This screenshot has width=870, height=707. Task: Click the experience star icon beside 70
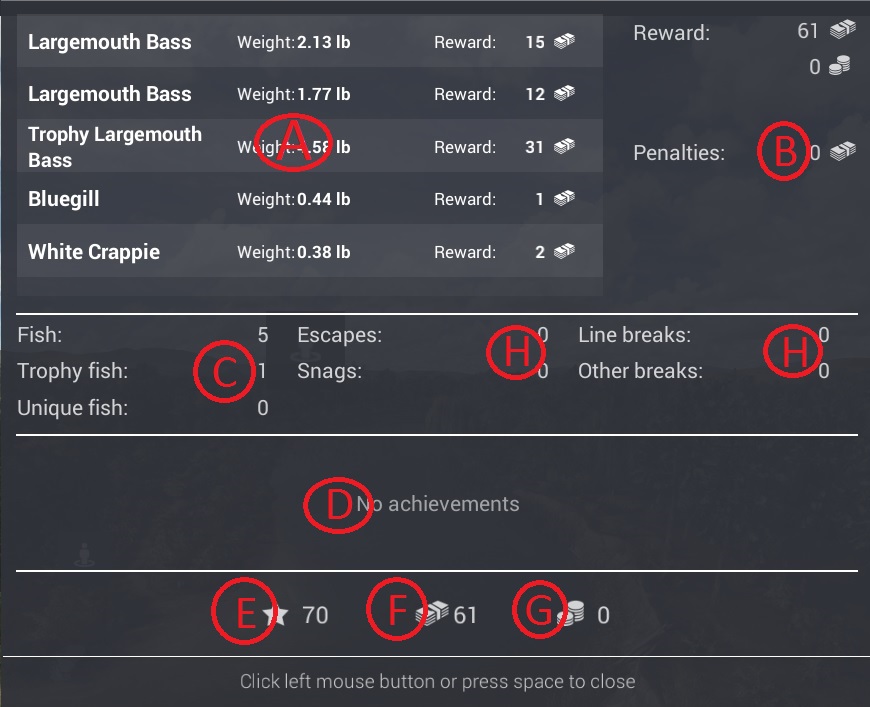click(277, 615)
